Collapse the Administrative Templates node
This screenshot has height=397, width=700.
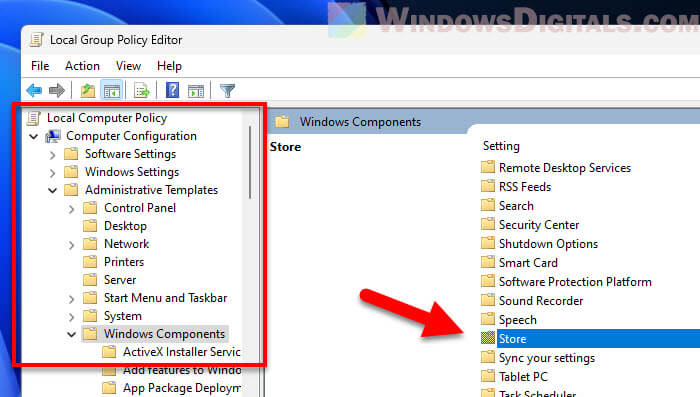coord(53,190)
